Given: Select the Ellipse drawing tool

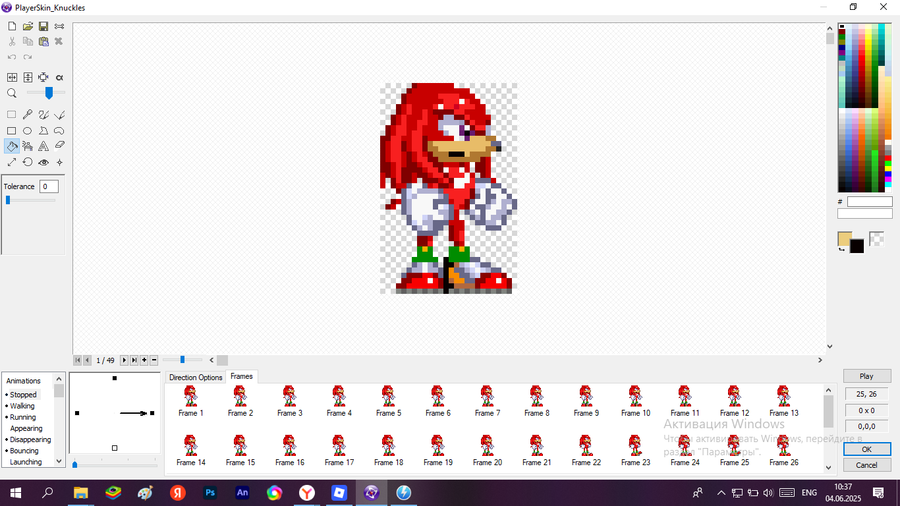Looking at the screenshot, I should point(28,131).
